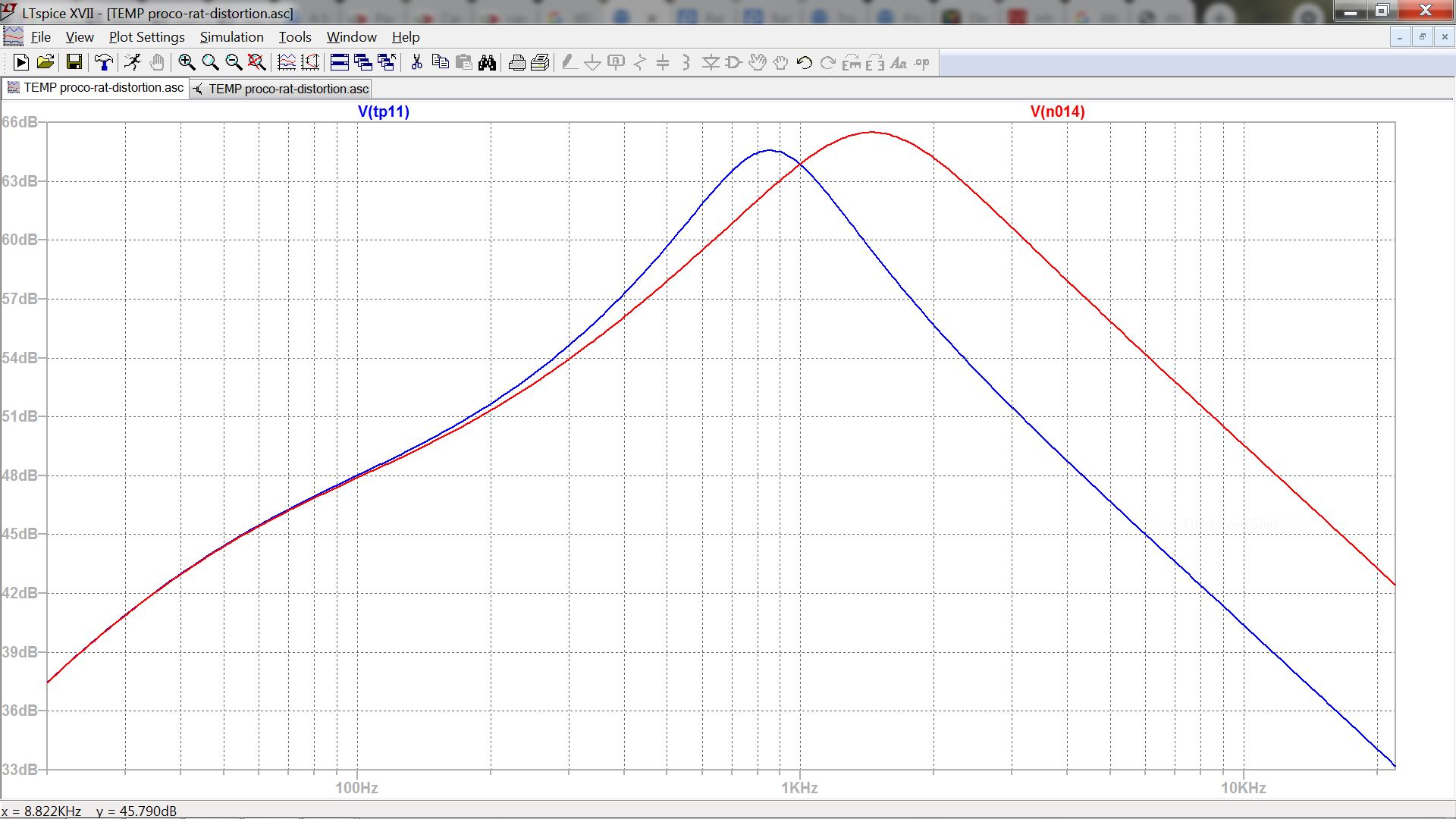Add a SPICE directive using the .op icon

tap(920, 63)
